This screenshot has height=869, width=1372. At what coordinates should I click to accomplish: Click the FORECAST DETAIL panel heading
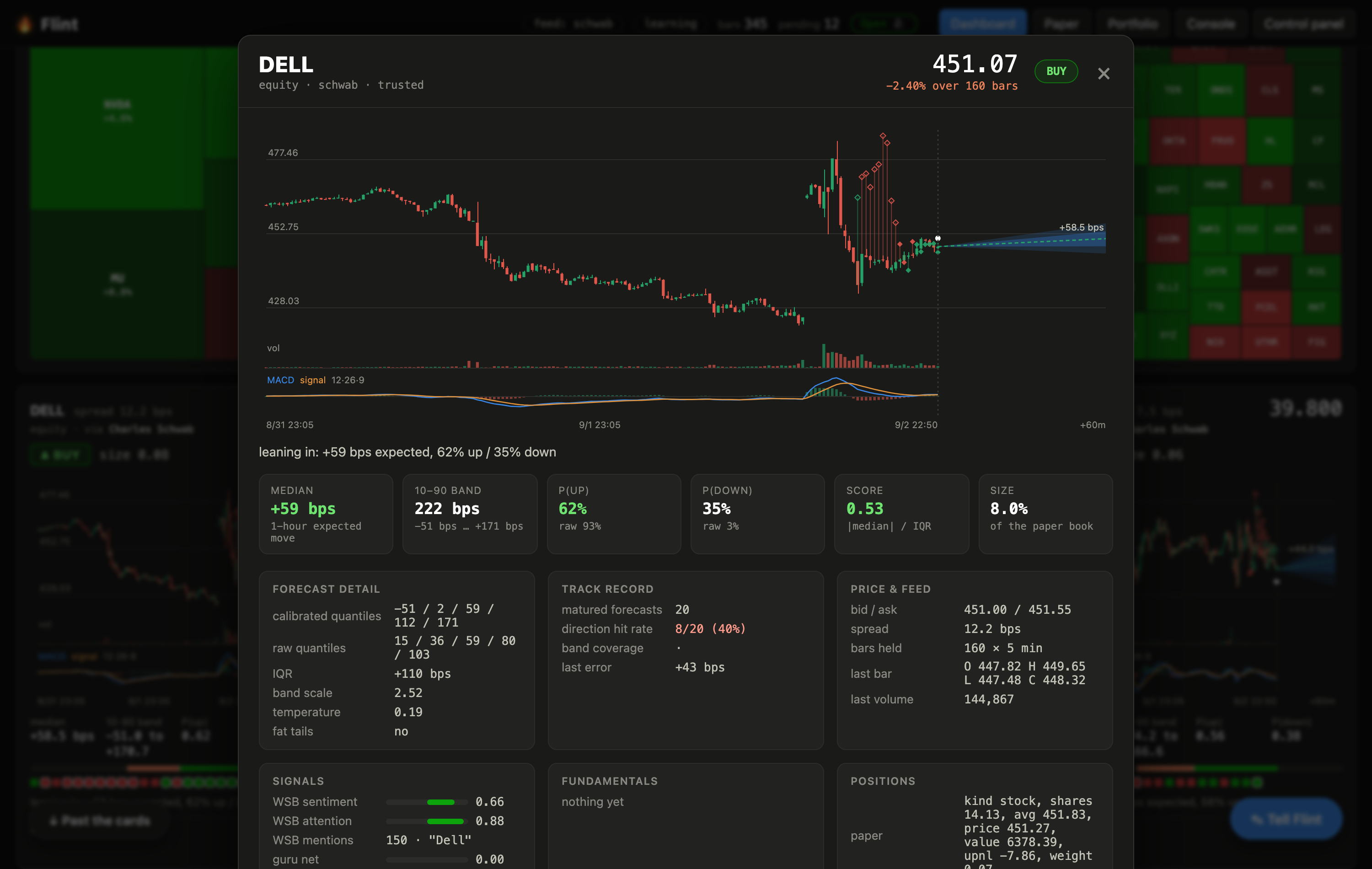(326, 589)
